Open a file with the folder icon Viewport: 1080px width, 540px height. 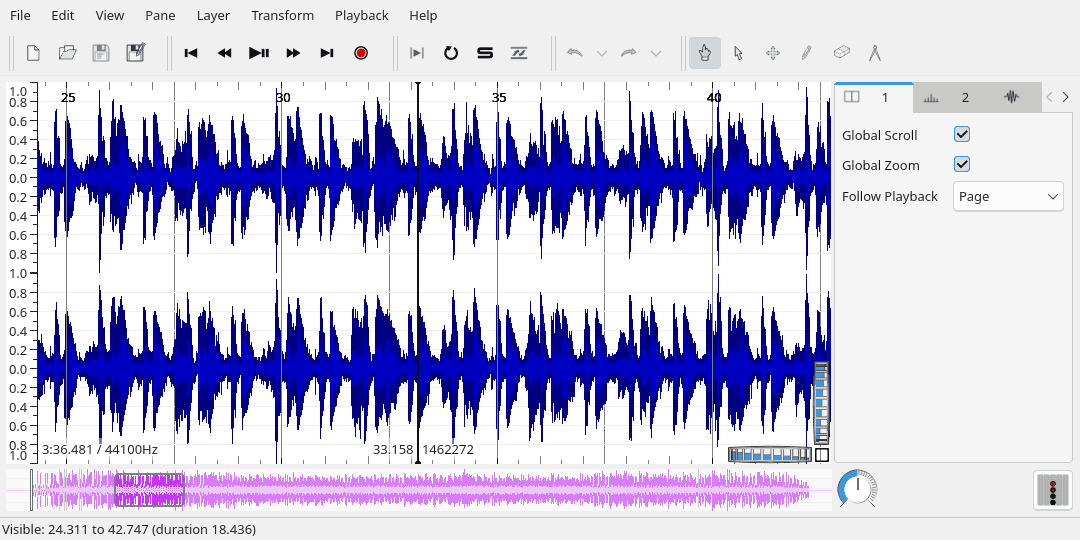[x=67, y=53]
